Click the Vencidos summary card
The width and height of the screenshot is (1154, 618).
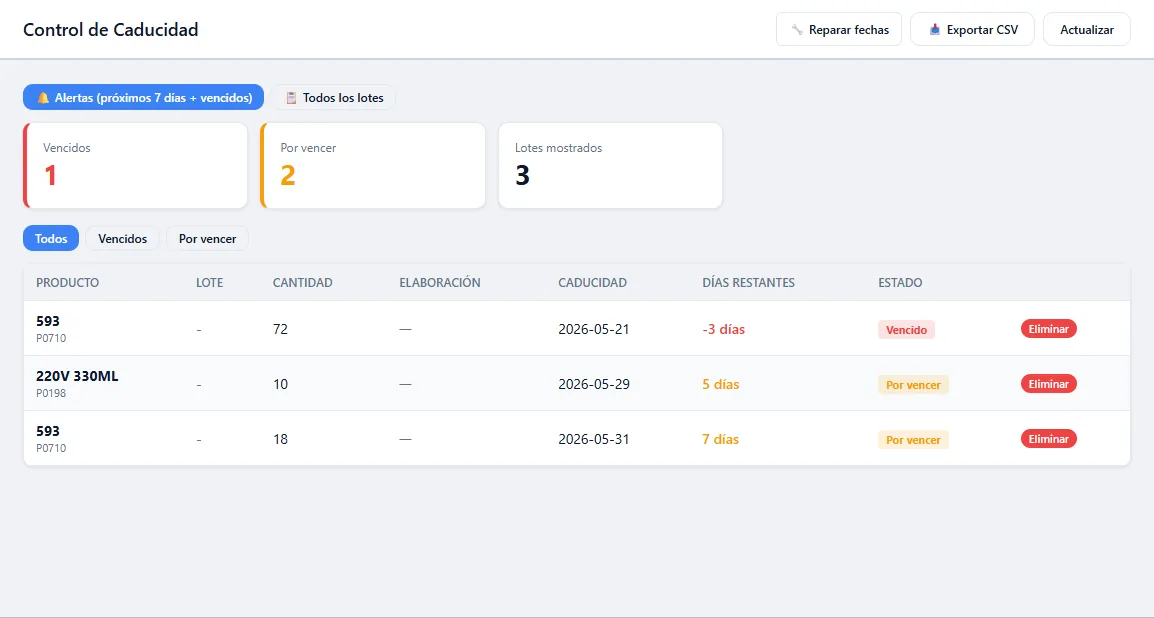pyautogui.click(x=135, y=166)
